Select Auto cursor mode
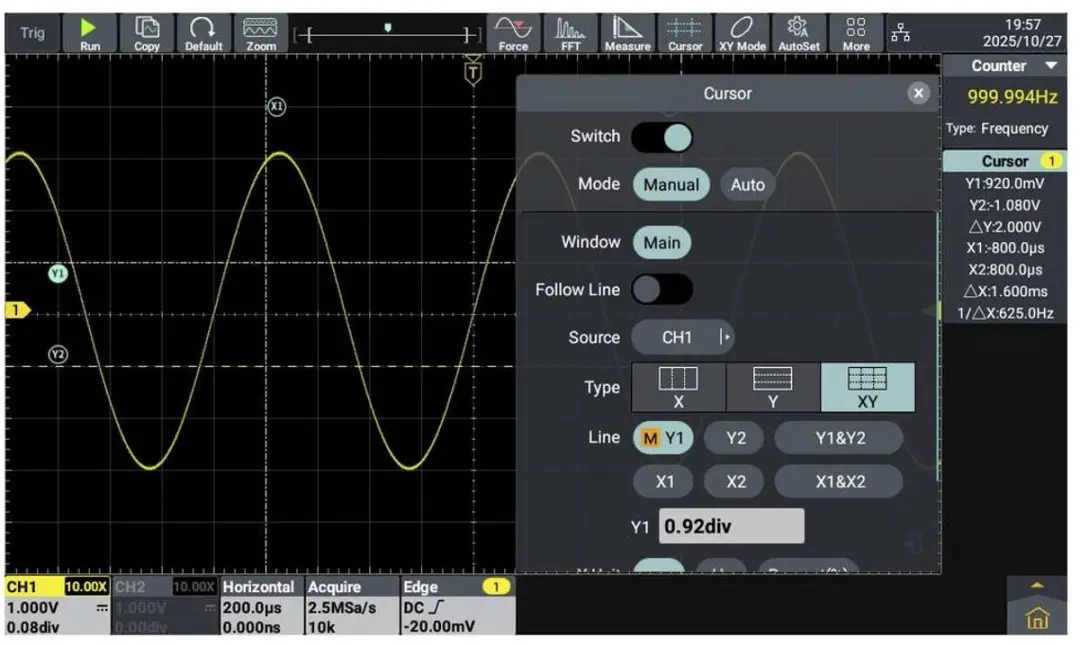This screenshot has height=646, width=1080. pos(747,185)
